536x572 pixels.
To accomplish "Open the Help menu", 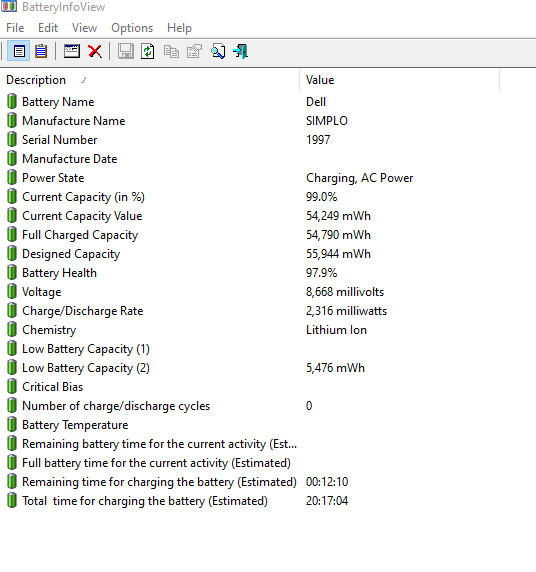I will 179,28.
